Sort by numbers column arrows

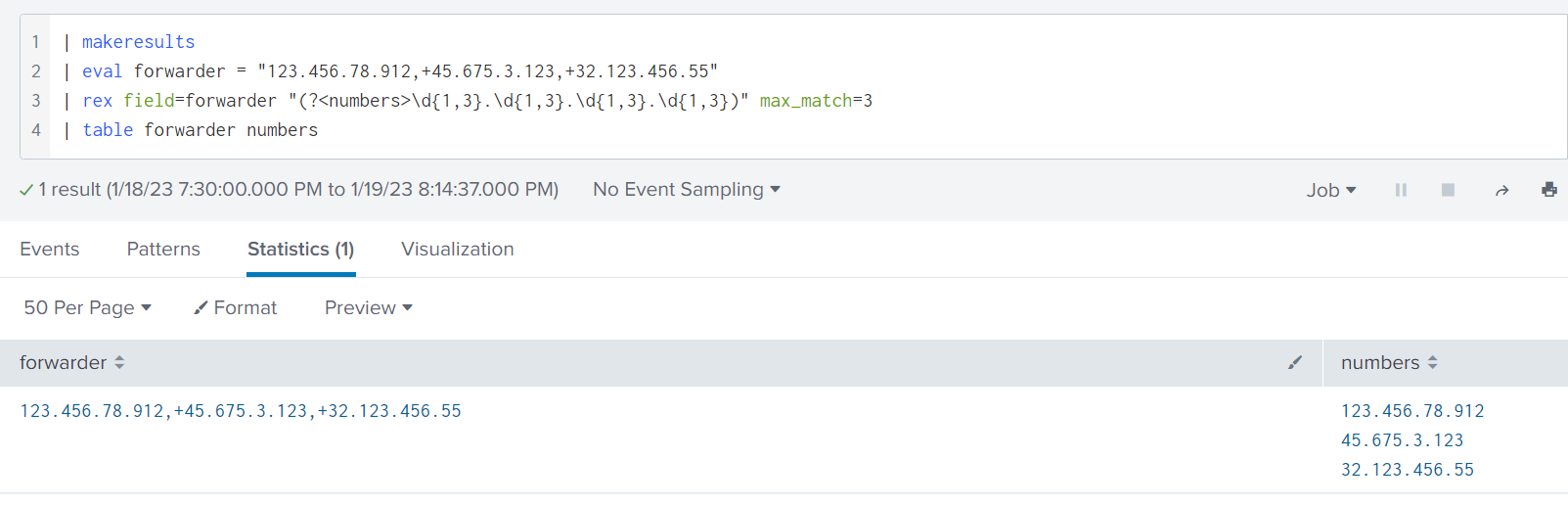pos(1432,363)
